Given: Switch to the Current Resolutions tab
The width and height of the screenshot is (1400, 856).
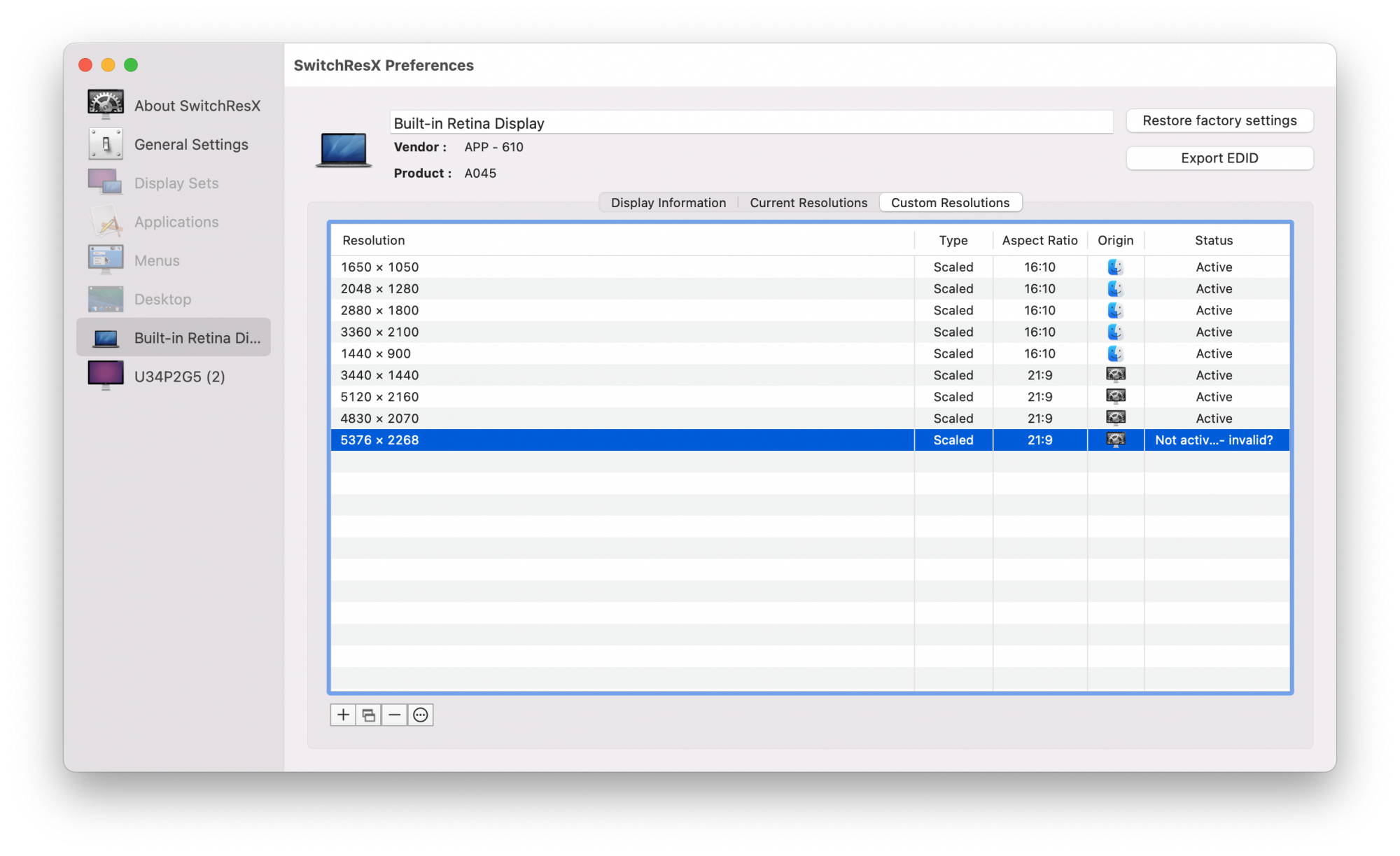Looking at the screenshot, I should click(808, 202).
